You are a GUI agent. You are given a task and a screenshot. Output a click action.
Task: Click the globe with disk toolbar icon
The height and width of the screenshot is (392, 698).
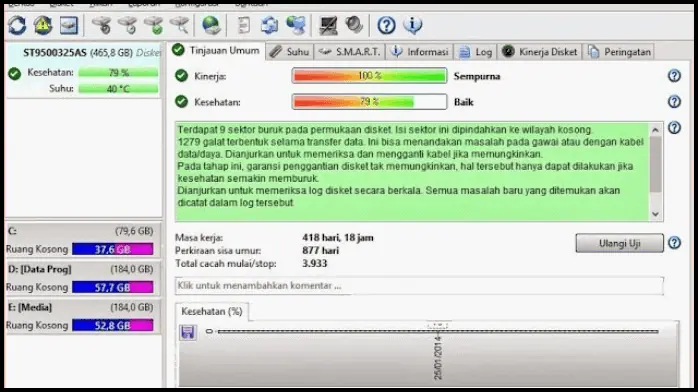(211, 25)
